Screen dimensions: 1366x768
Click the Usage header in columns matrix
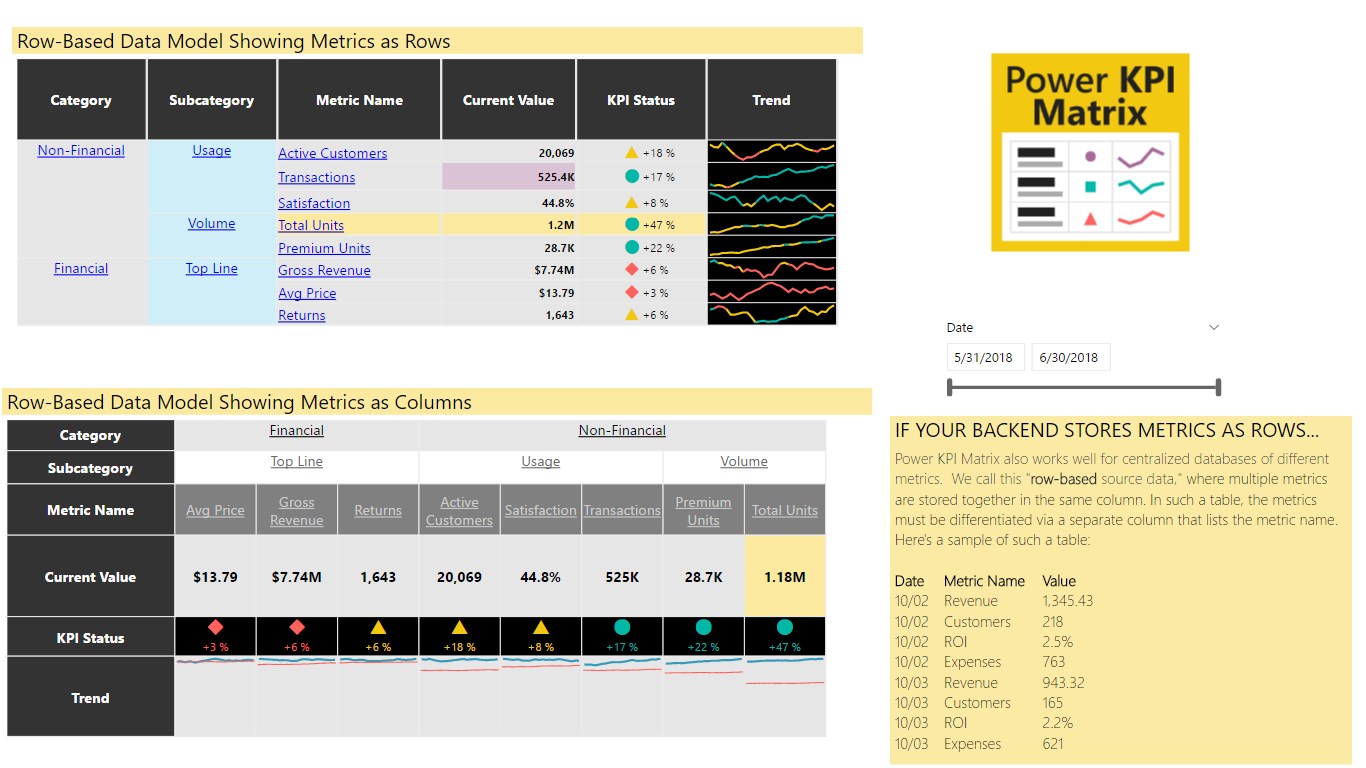click(x=540, y=461)
